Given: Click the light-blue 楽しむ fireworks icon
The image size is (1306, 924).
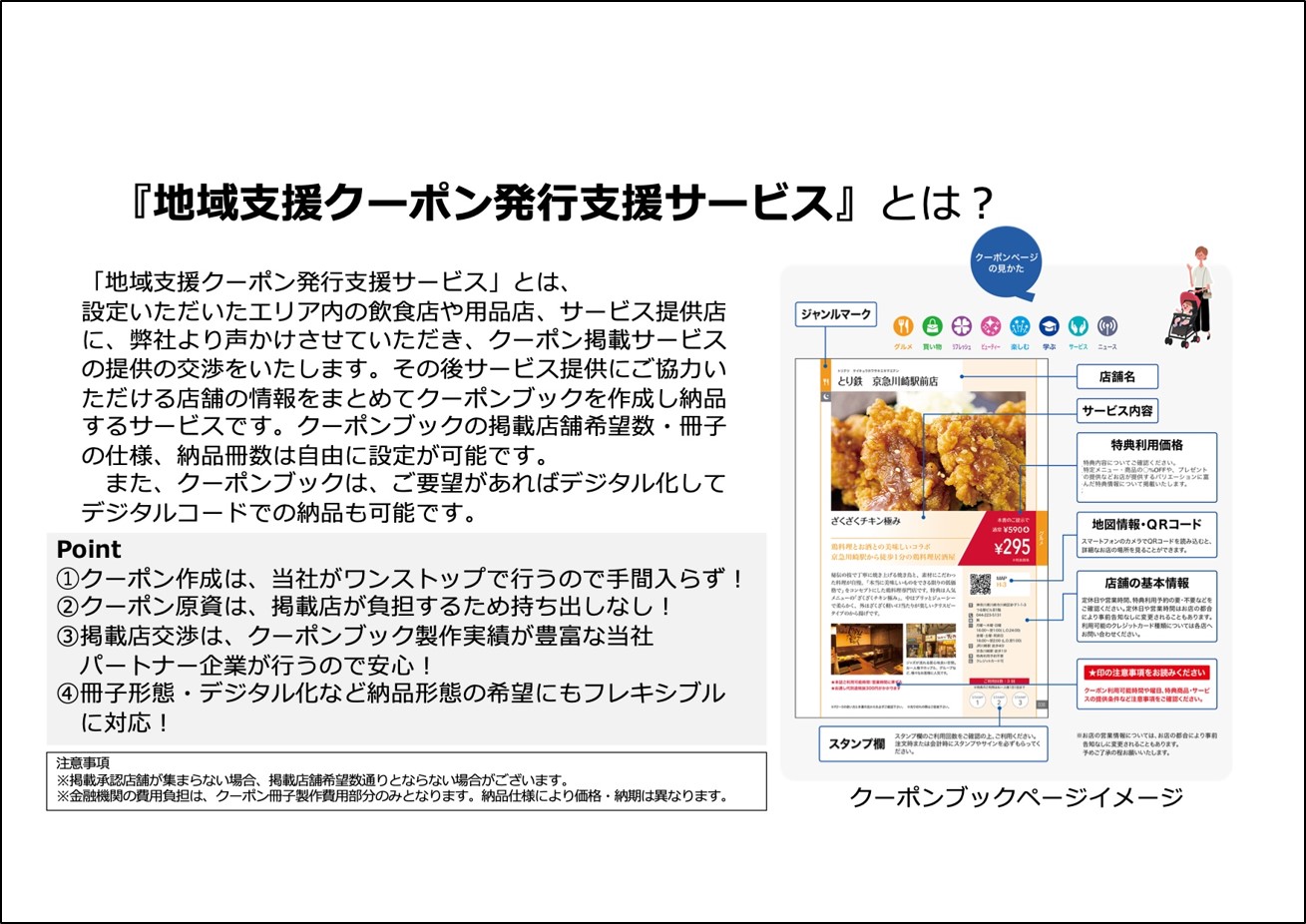Looking at the screenshot, I should [1020, 326].
